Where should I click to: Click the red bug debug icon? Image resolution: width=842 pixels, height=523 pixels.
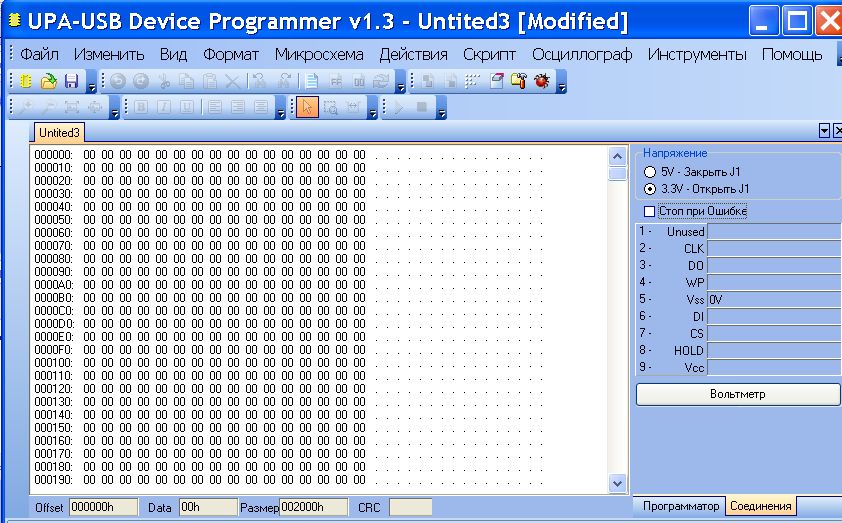pyautogui.click(x=542, y=81)
